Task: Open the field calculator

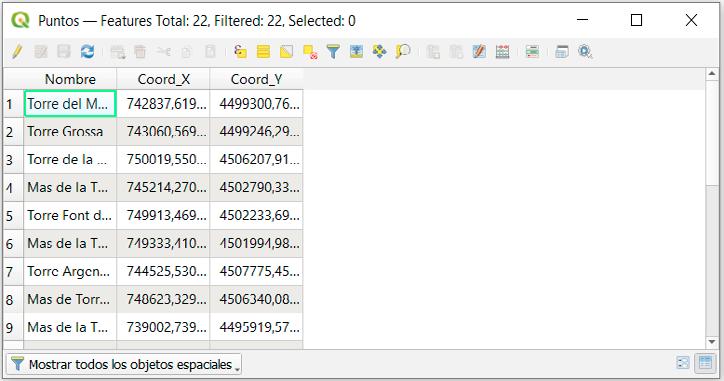Action: pos(502,51)
